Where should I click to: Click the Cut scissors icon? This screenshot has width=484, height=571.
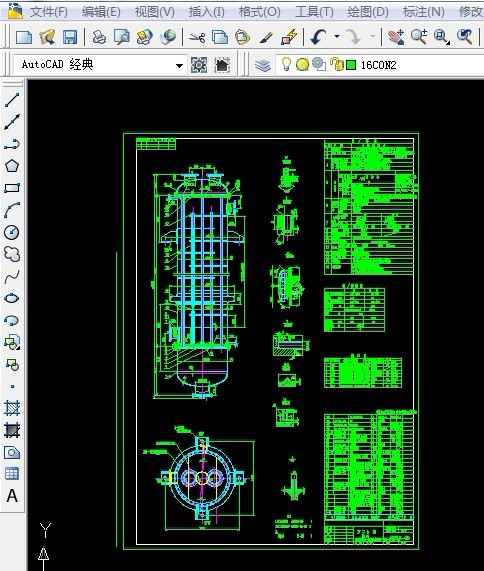tap(197, 37)
